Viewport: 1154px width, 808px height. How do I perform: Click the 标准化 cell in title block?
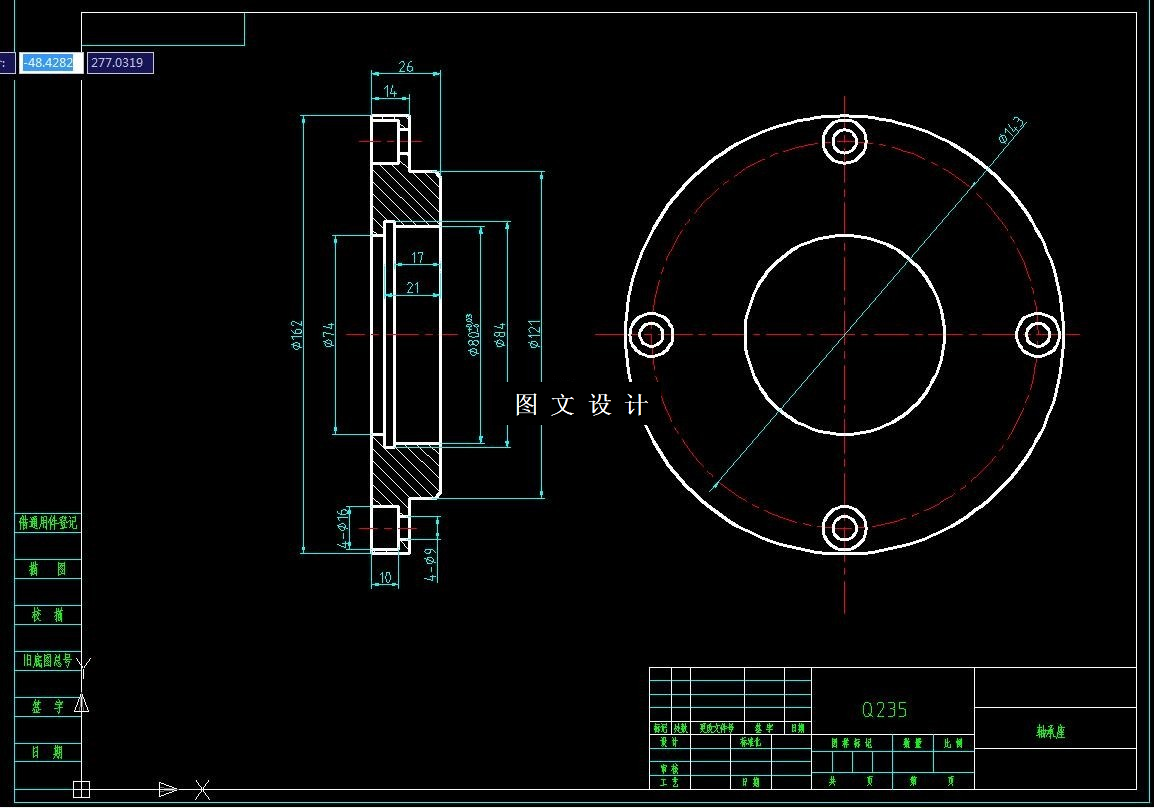click(x=751, y=743)
